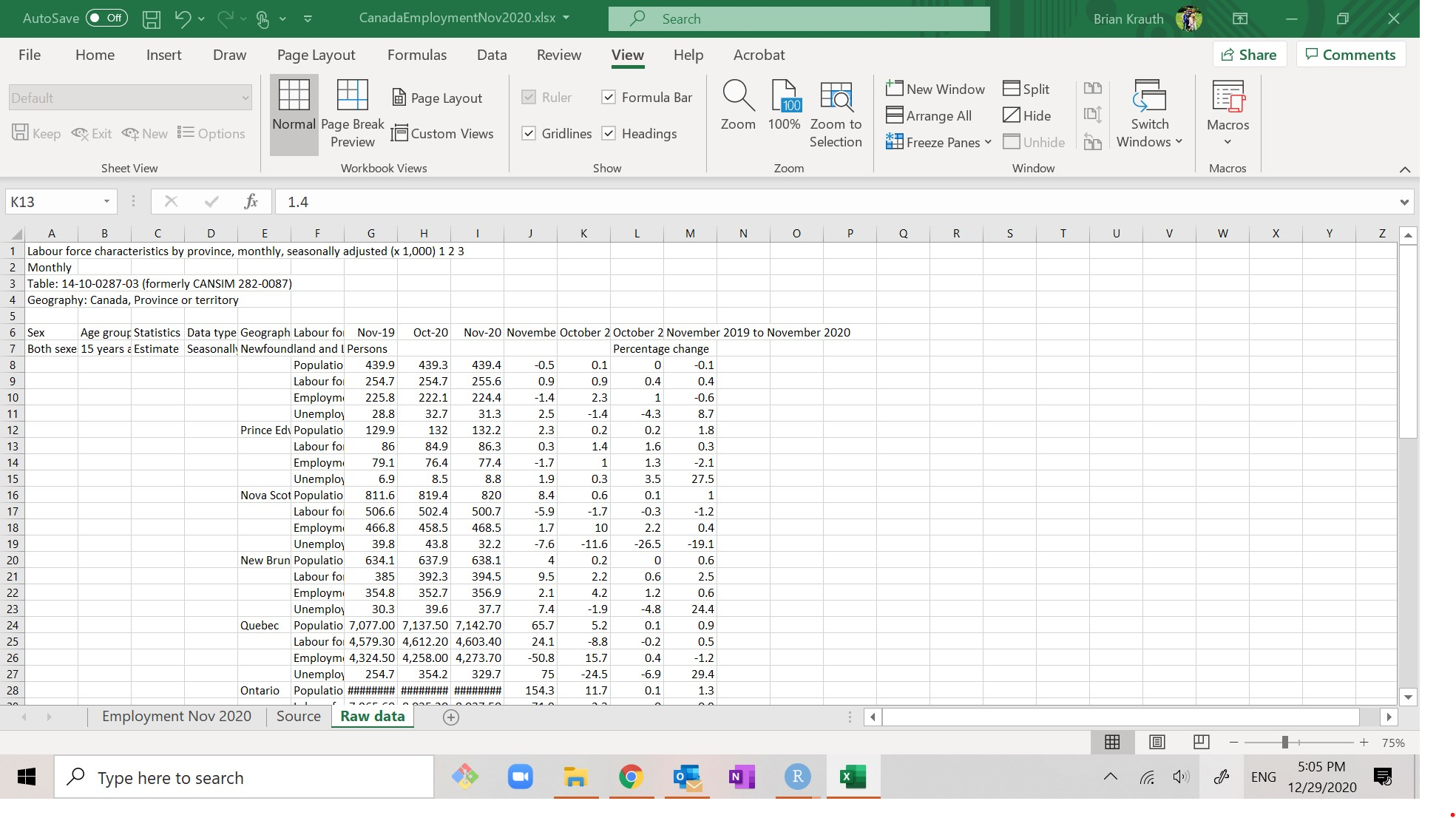Split the worksheet window
Image resolution: width=1456 pixels, height=818 pixels.
click(x=1026, y=88)
